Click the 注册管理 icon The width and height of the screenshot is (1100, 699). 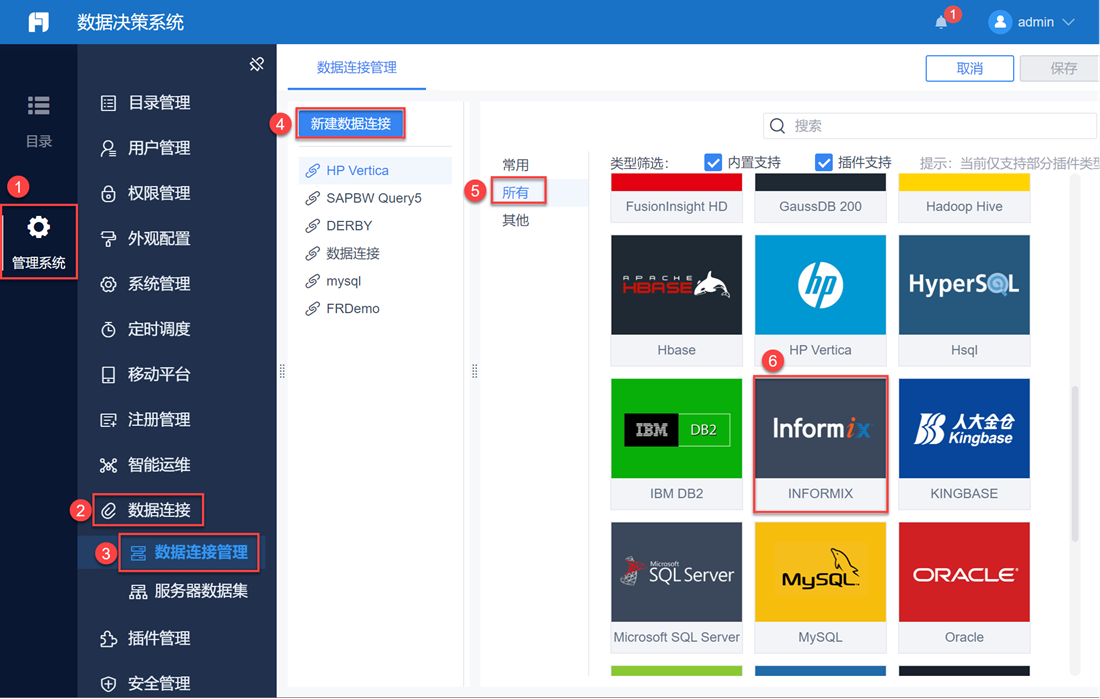tap(108, 420)
